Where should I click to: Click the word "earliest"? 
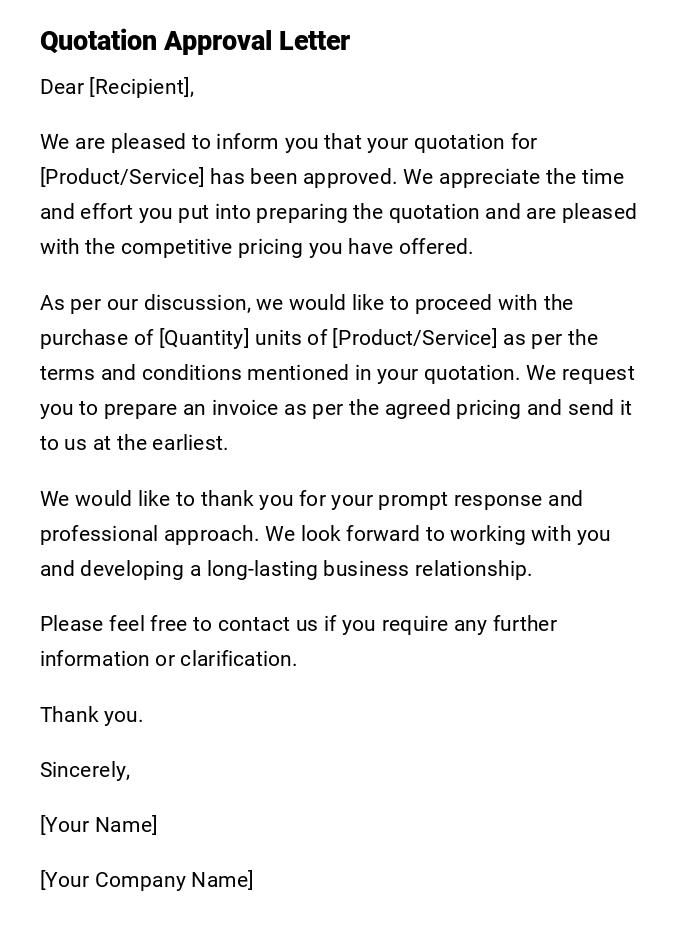pyautogui.click(x=189, y=443)
